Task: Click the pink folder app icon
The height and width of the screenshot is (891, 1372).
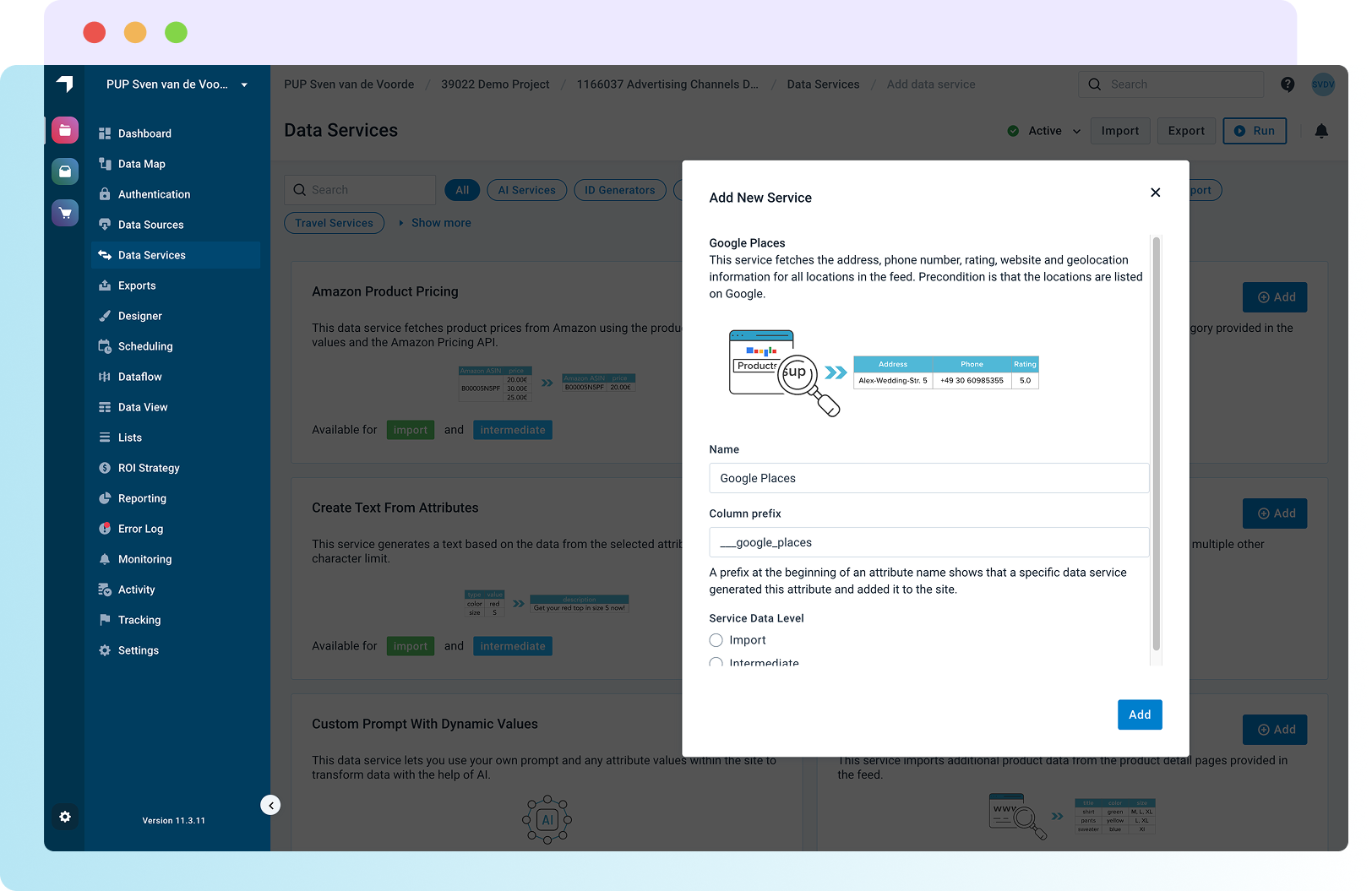Action: coord(65,130)
